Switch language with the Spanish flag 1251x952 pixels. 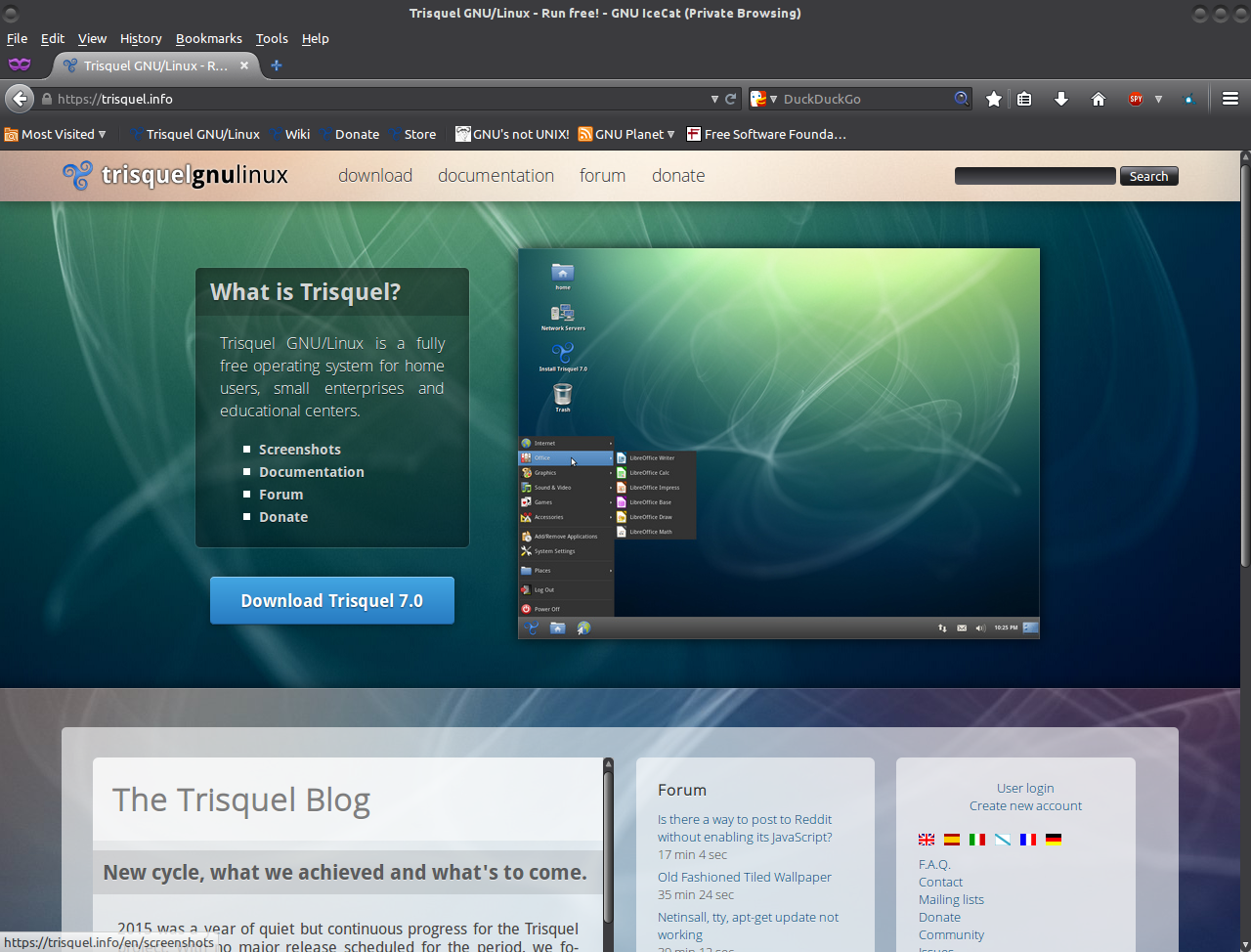coord(952,839)
